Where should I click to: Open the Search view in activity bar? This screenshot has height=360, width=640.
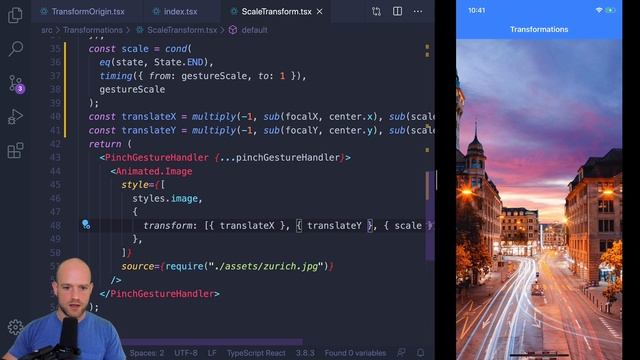[16, 49]
